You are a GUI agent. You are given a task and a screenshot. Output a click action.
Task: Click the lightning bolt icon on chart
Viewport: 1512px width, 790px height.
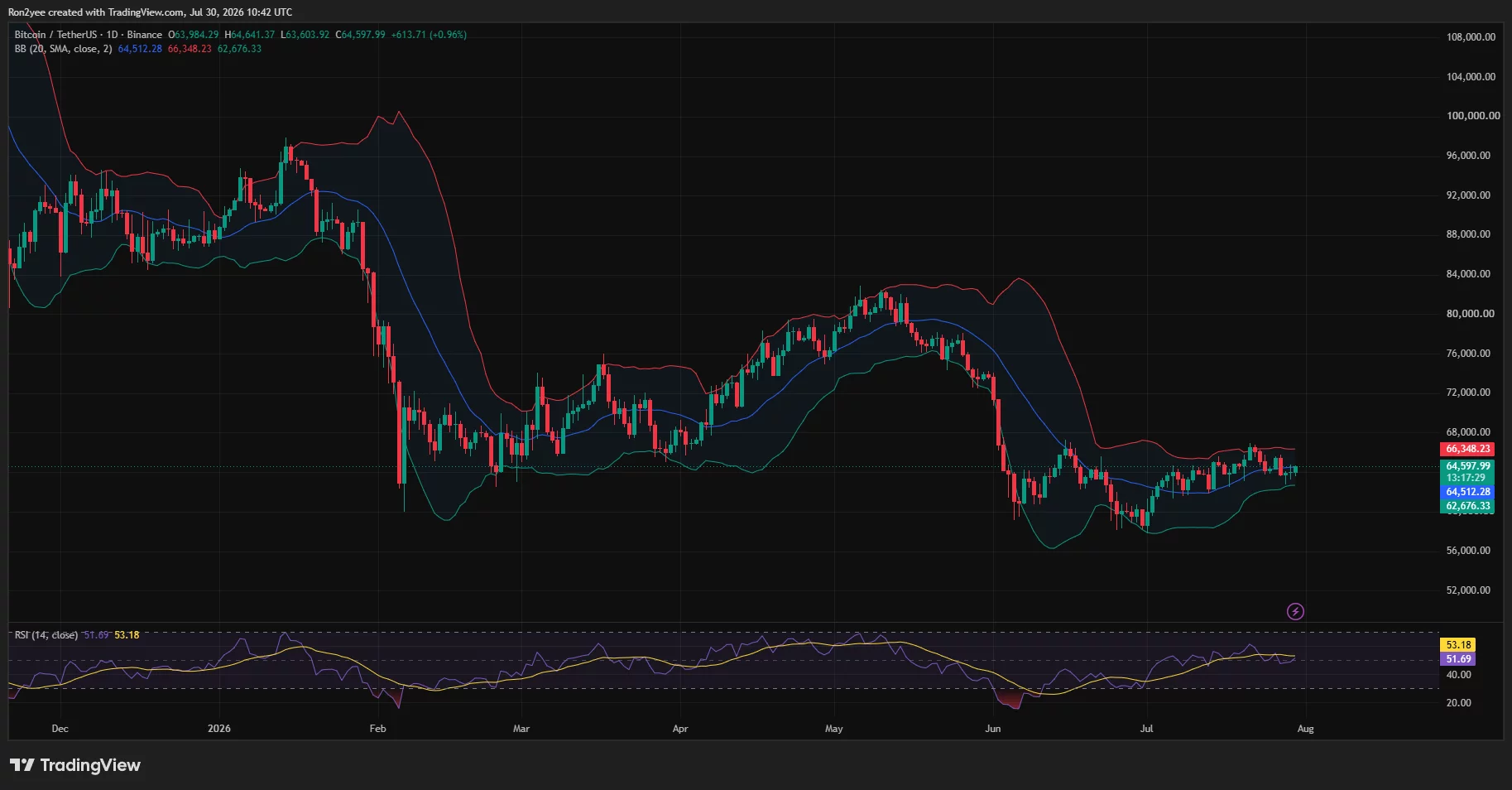pyautogui.click(x=1295, y=611)
